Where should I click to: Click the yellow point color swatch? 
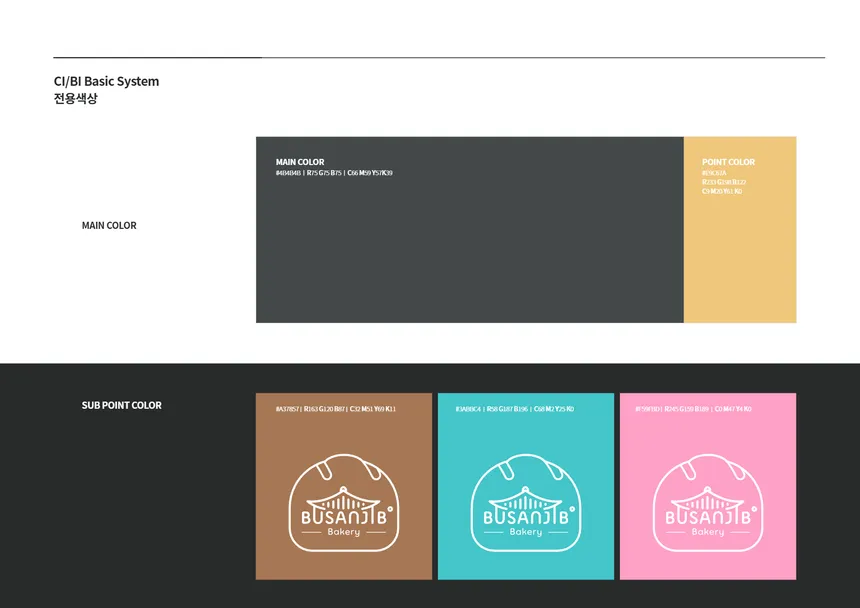[740, 230]
